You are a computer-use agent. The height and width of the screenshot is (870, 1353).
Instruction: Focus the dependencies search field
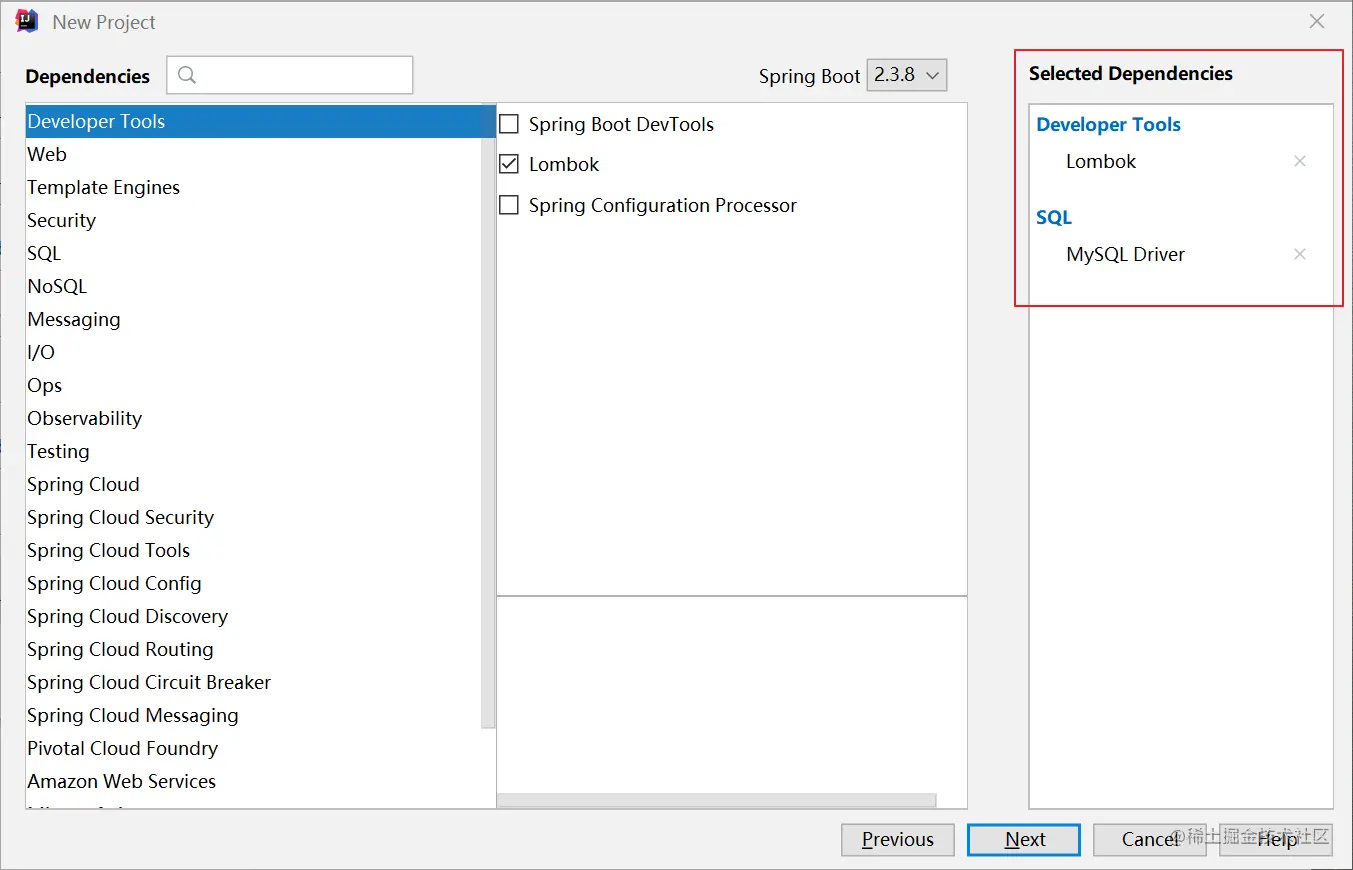click(290, 75)
